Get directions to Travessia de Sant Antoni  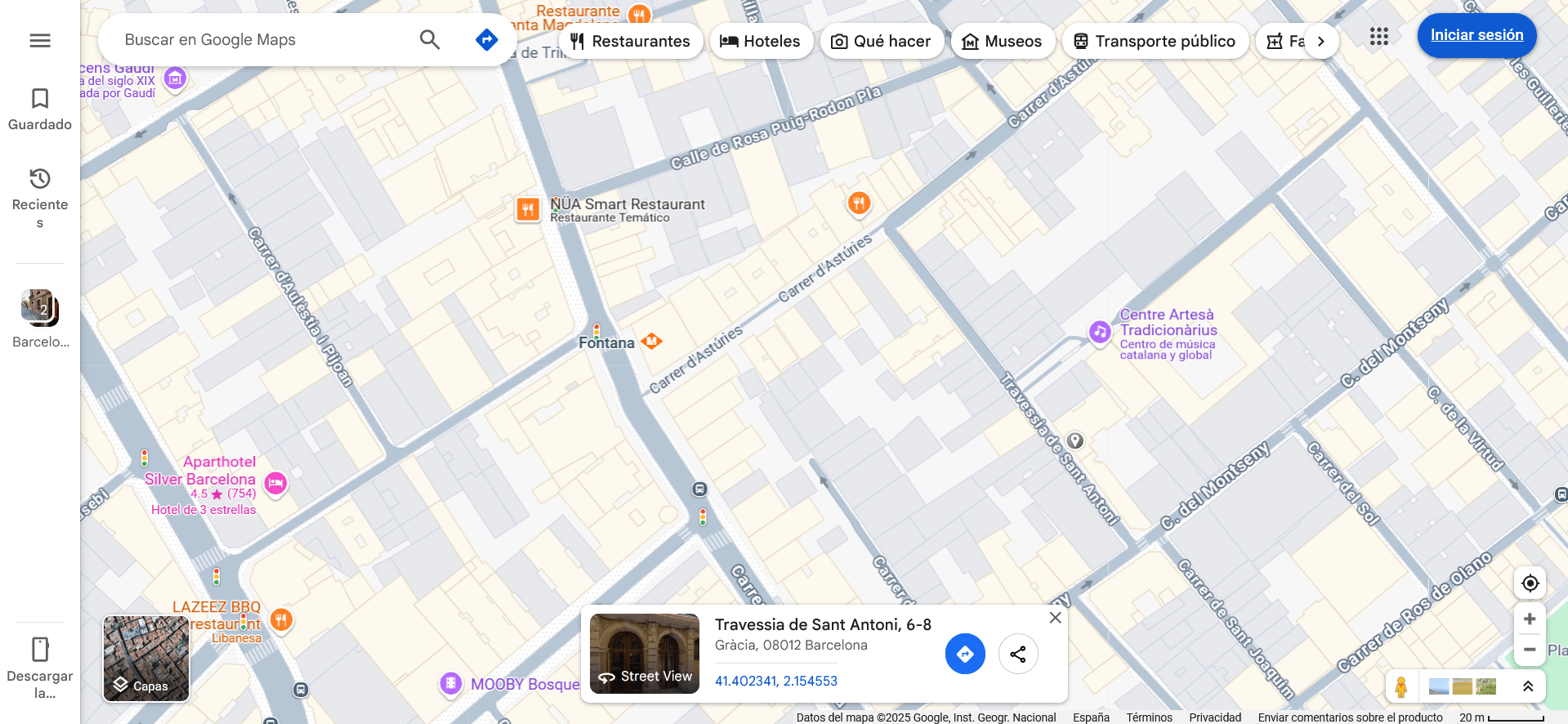coord(965,655)
